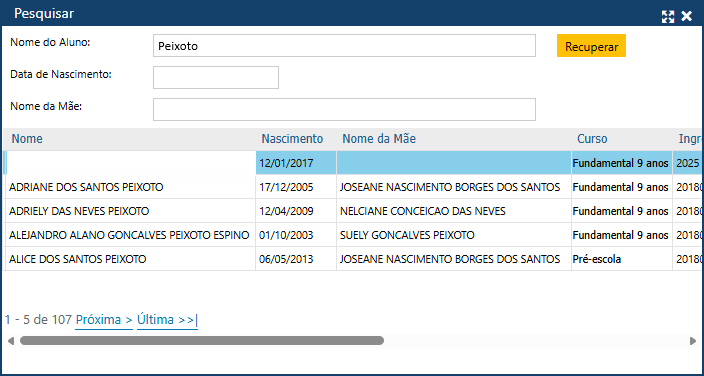The image size is (704, 376).
Task: Sort by the Nome column header
Action: 27,139
